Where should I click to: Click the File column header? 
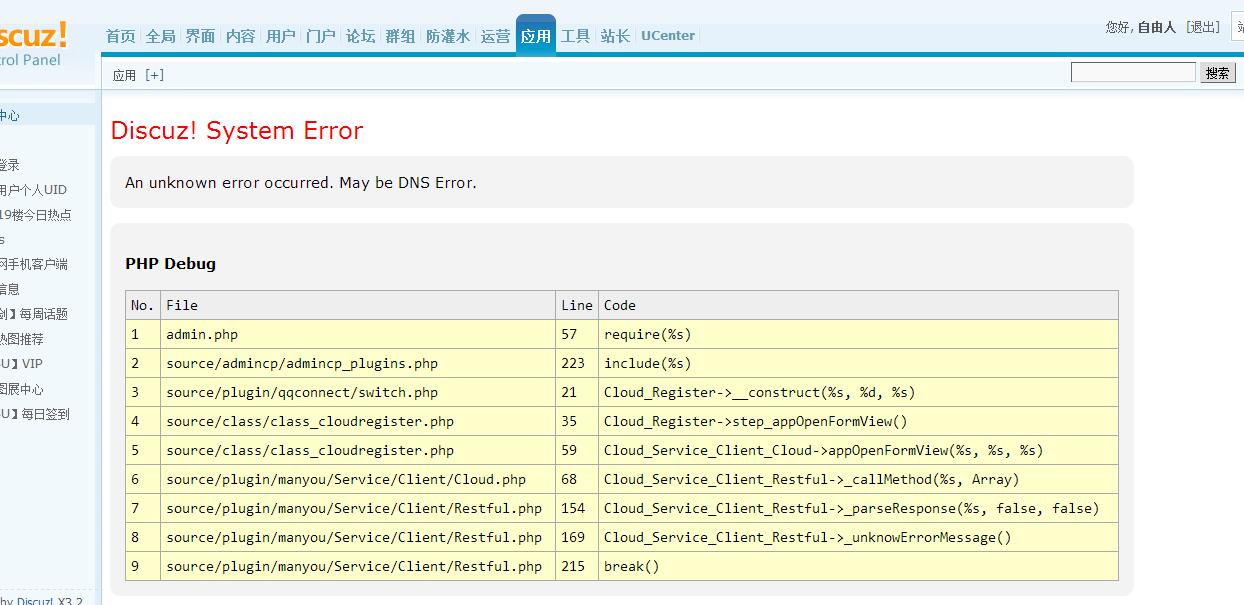click(x=358, y=305)
